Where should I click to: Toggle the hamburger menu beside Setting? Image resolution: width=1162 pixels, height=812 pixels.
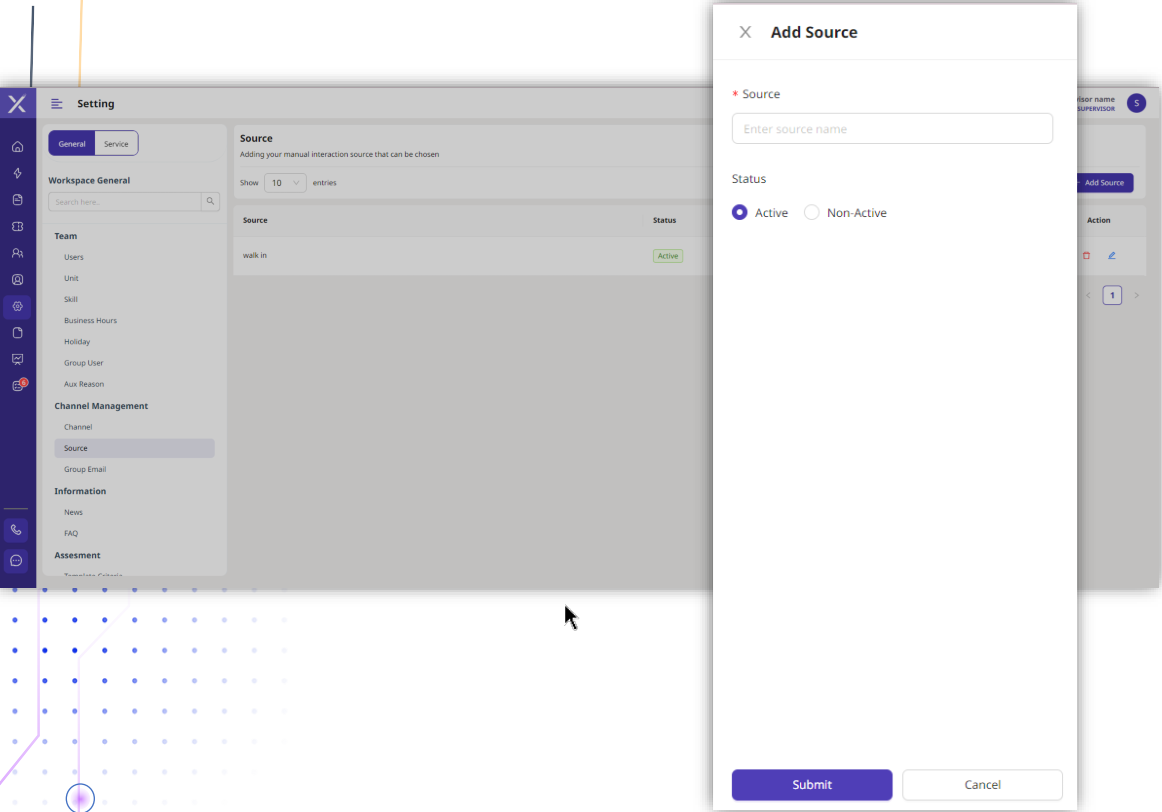pos(57,104)
